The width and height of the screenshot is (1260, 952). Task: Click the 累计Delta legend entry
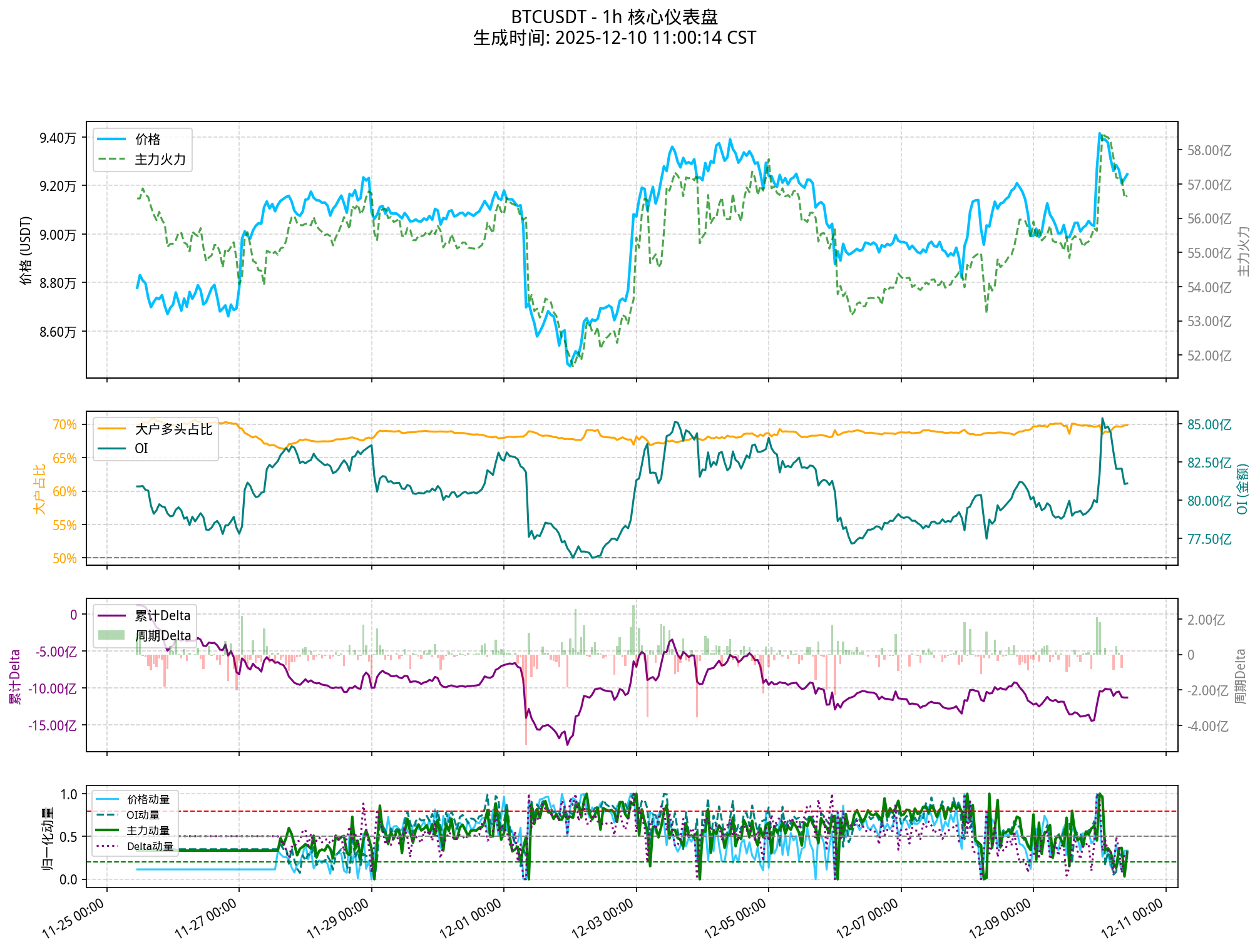[x=162, y=616]
